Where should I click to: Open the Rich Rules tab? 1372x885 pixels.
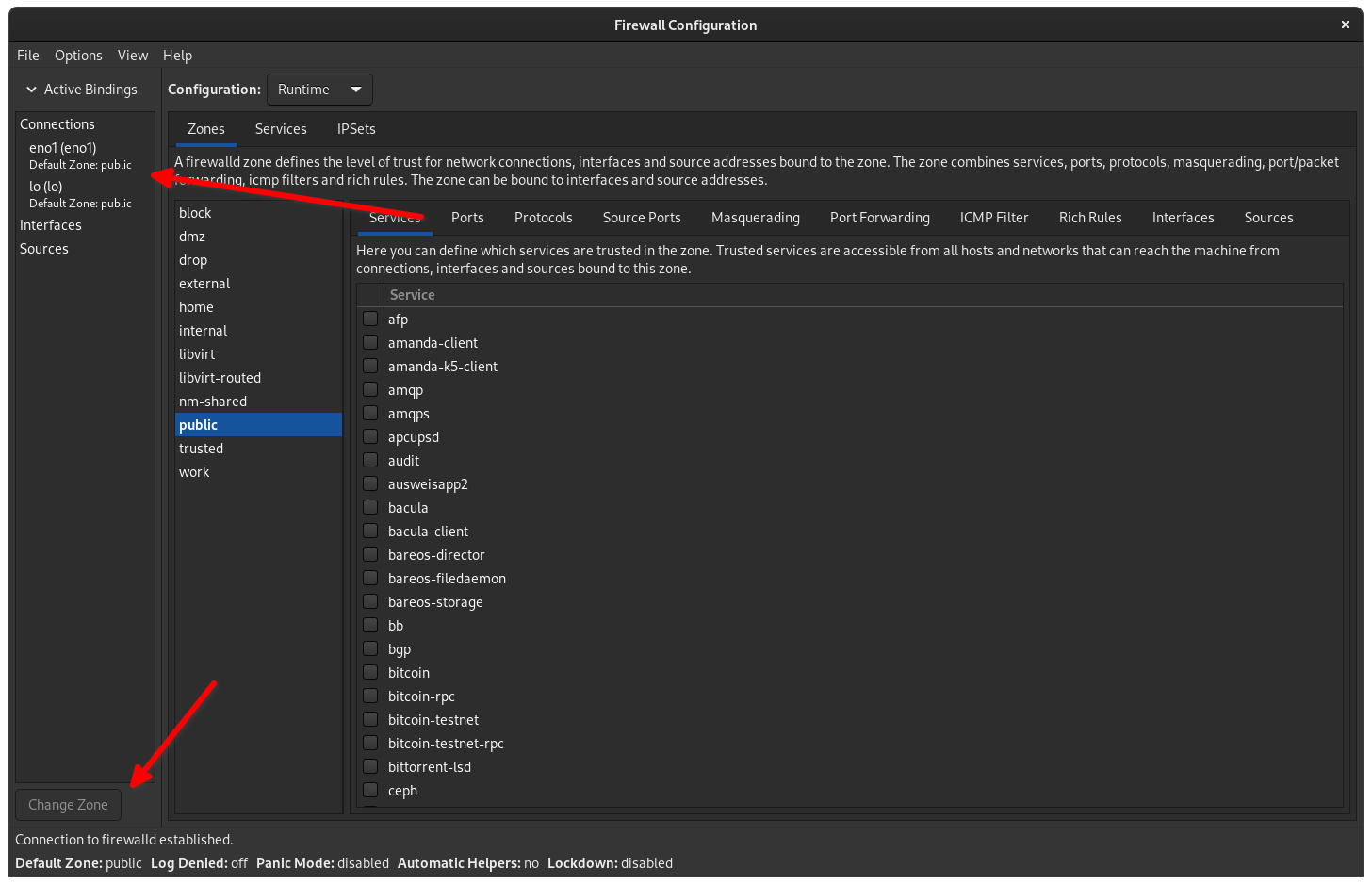pos(1090,218)
